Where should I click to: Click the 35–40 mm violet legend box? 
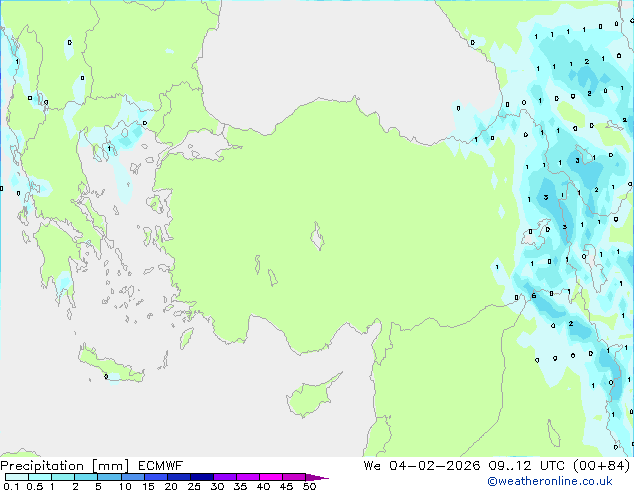(x=248, y=477)
